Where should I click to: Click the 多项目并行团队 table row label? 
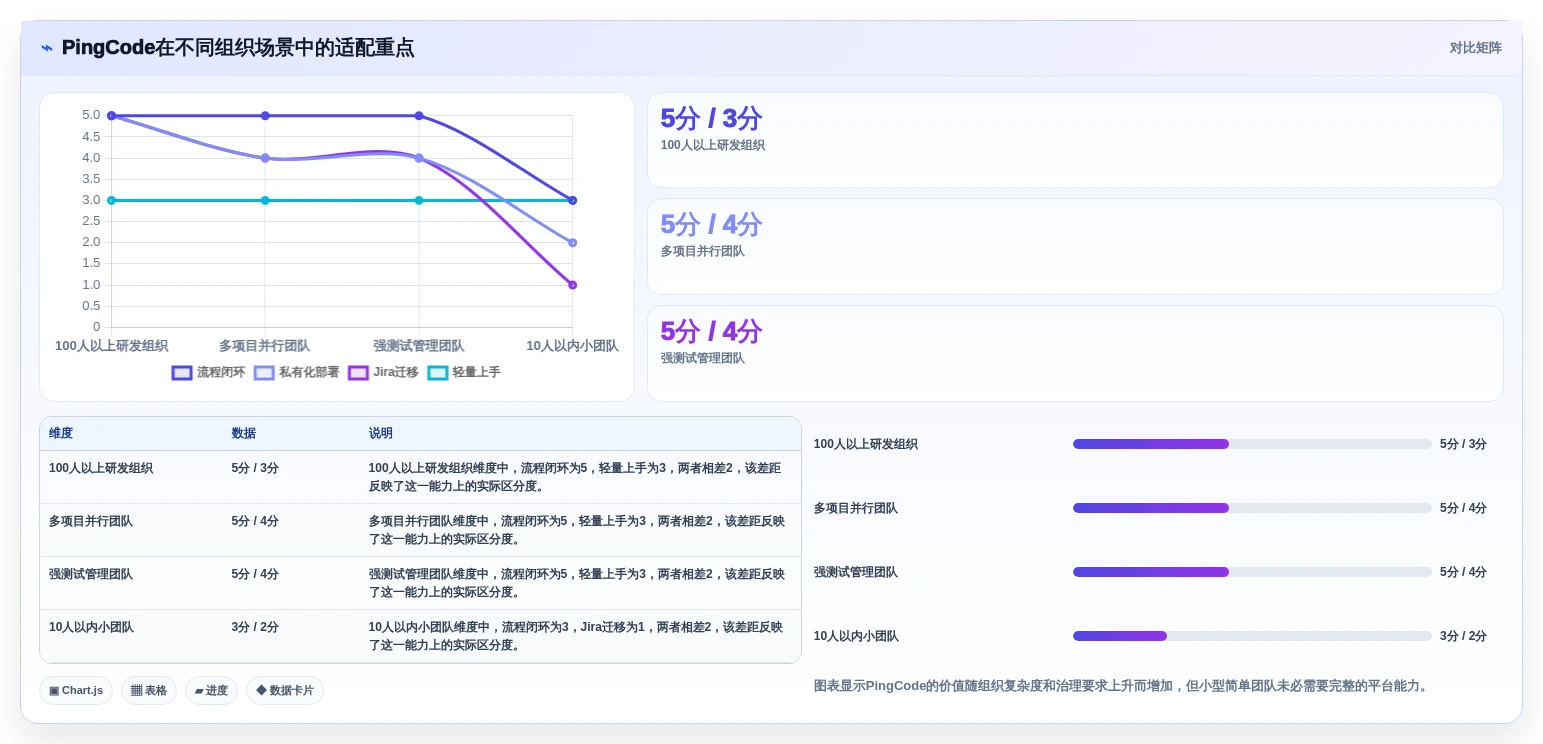pos(91,521)
